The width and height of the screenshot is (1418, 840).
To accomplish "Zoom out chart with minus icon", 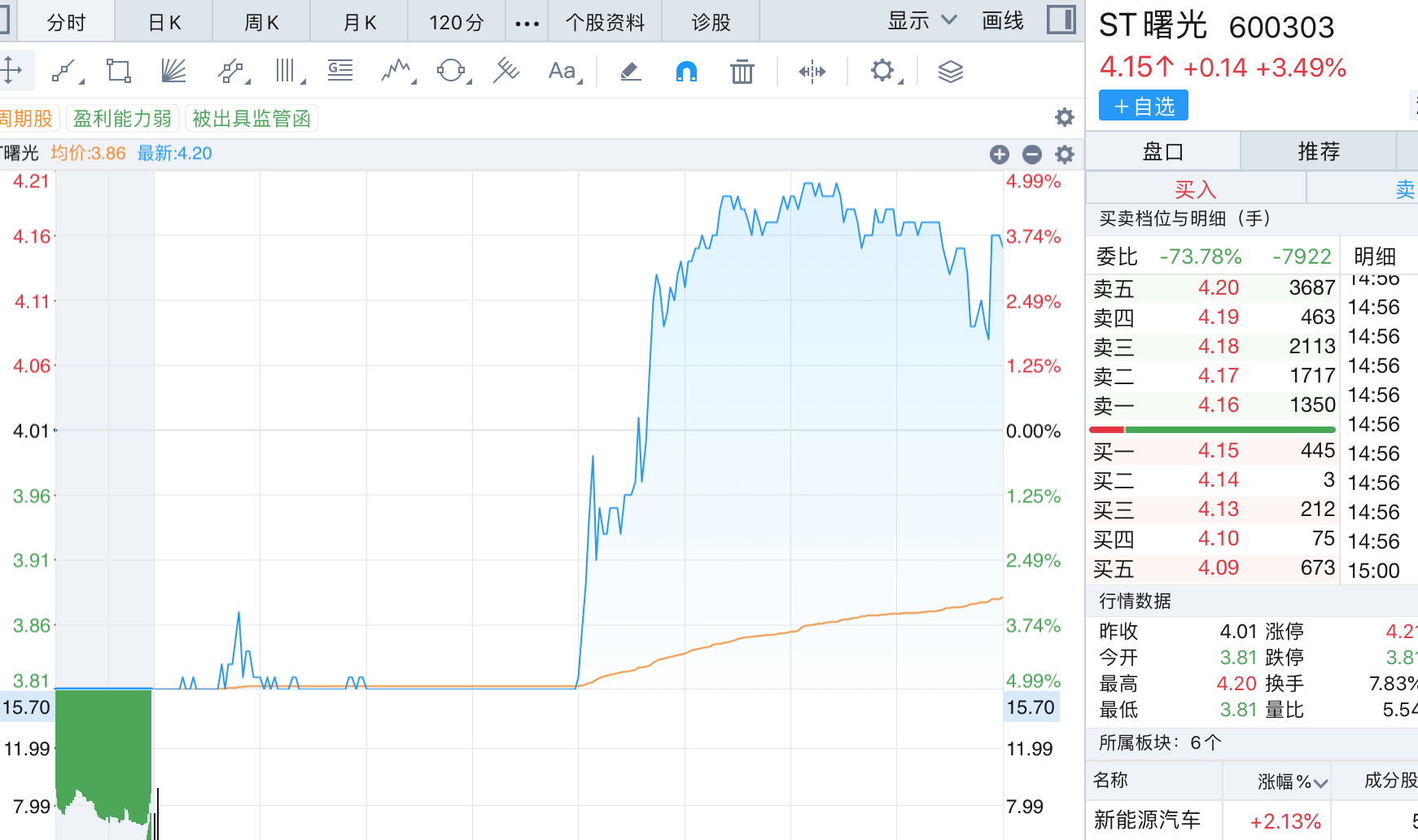I will point(1032,154).
